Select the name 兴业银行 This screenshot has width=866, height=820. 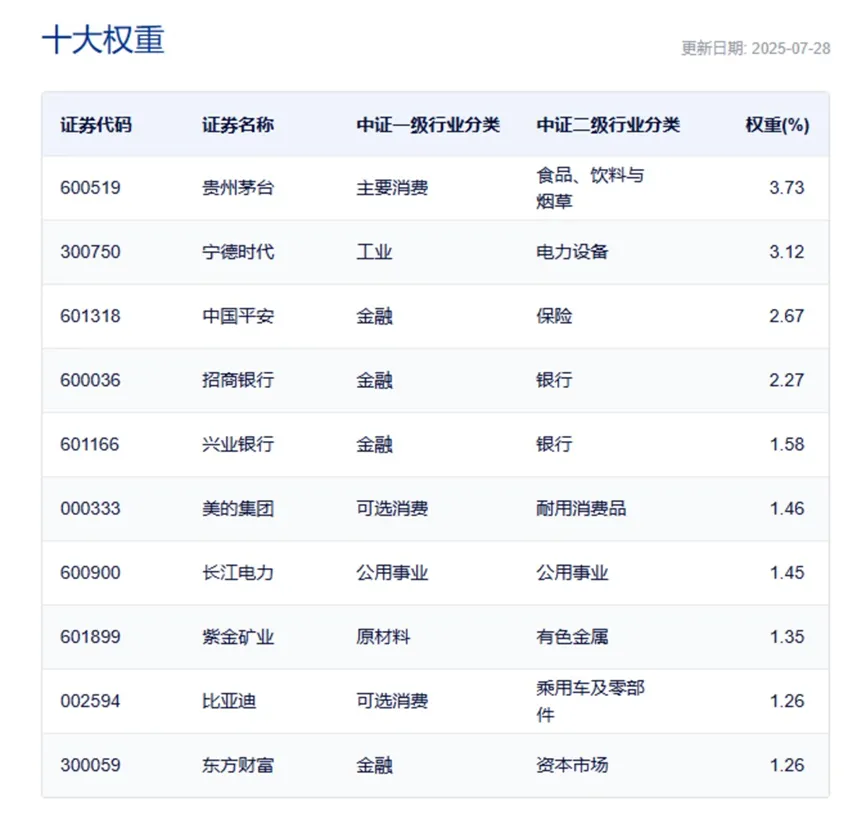click(238, 444)
